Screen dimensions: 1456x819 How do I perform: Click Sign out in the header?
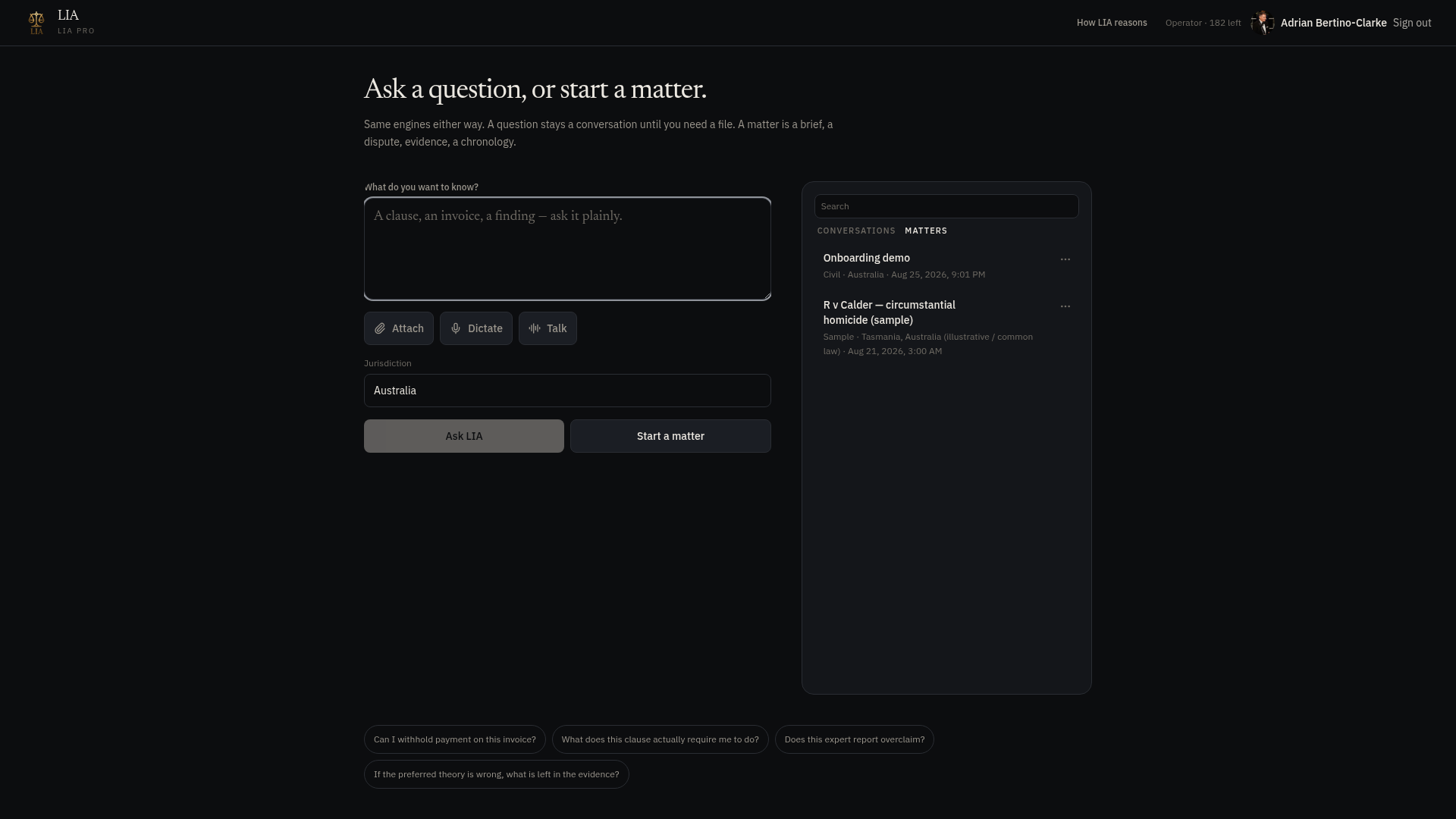(x=1412, y=23)
